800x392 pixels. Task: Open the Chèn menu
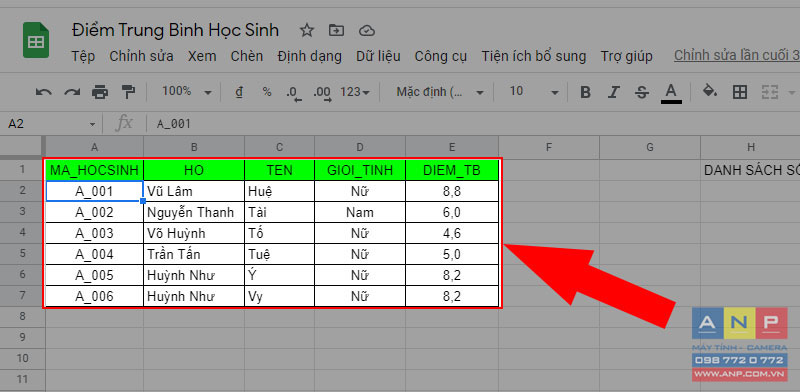(x=247, y=56)
